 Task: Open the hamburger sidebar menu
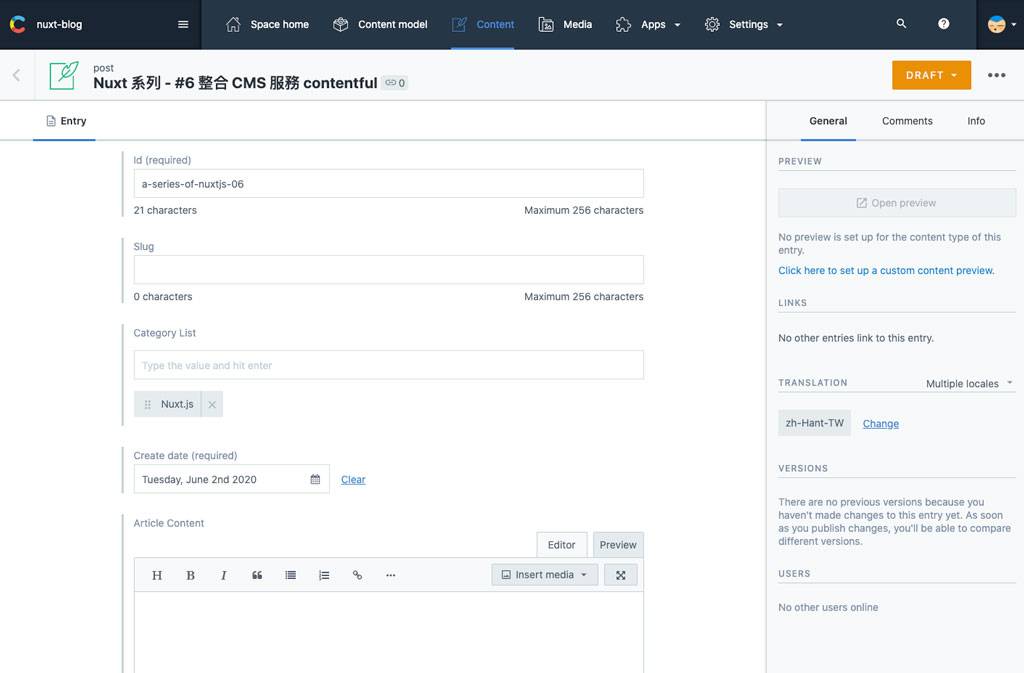click(x=183, y=24)
